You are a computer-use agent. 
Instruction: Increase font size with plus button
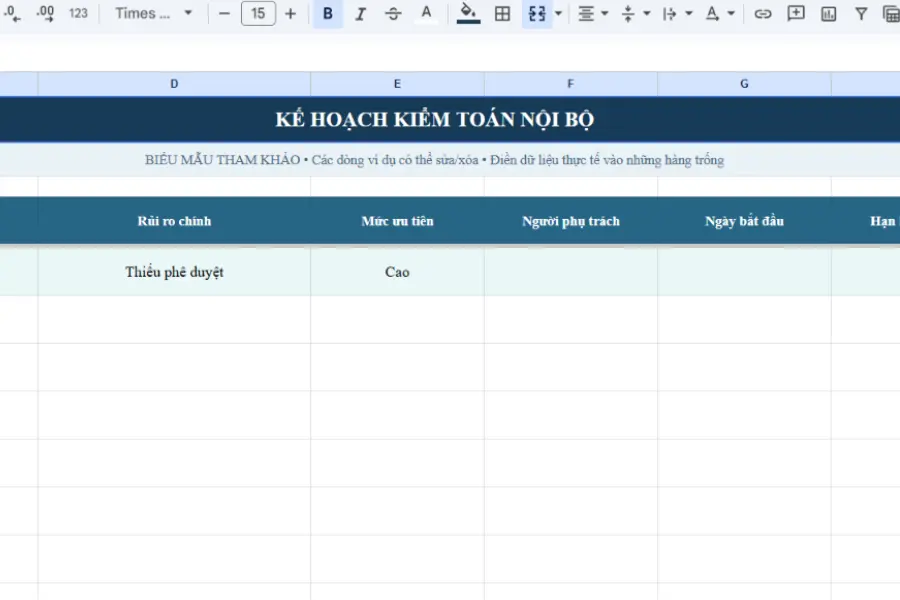point(290,13)
